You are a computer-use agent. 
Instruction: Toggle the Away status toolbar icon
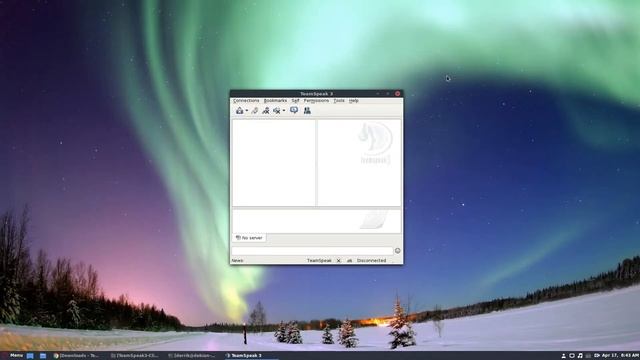[266, 111]
